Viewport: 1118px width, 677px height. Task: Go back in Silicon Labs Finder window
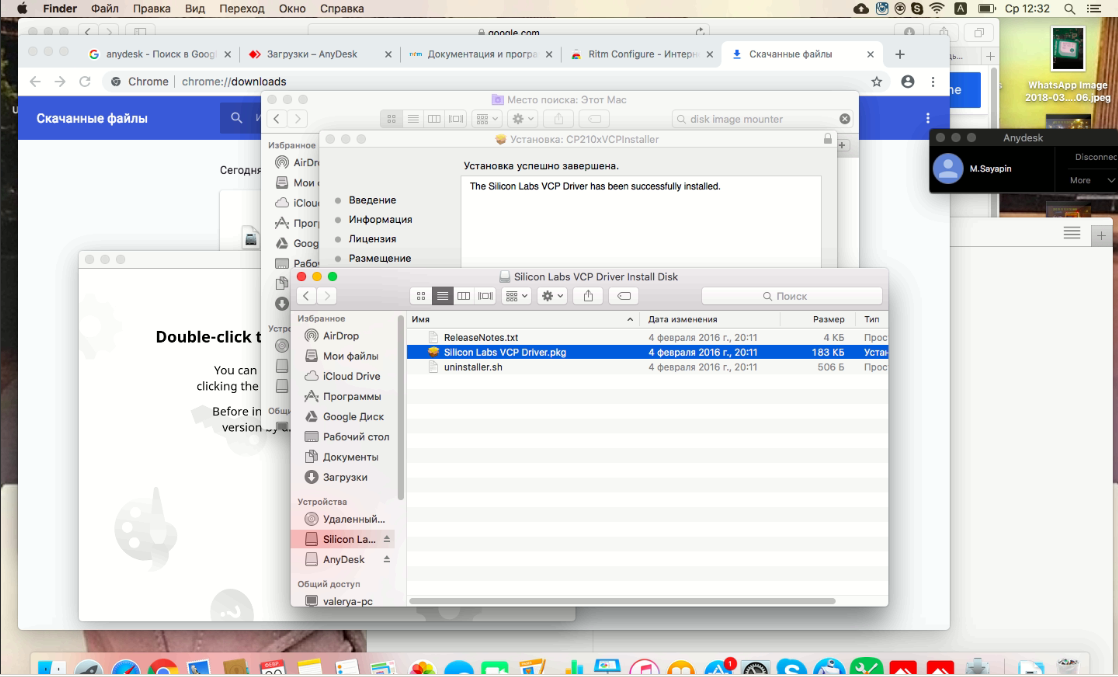[307, 296]
